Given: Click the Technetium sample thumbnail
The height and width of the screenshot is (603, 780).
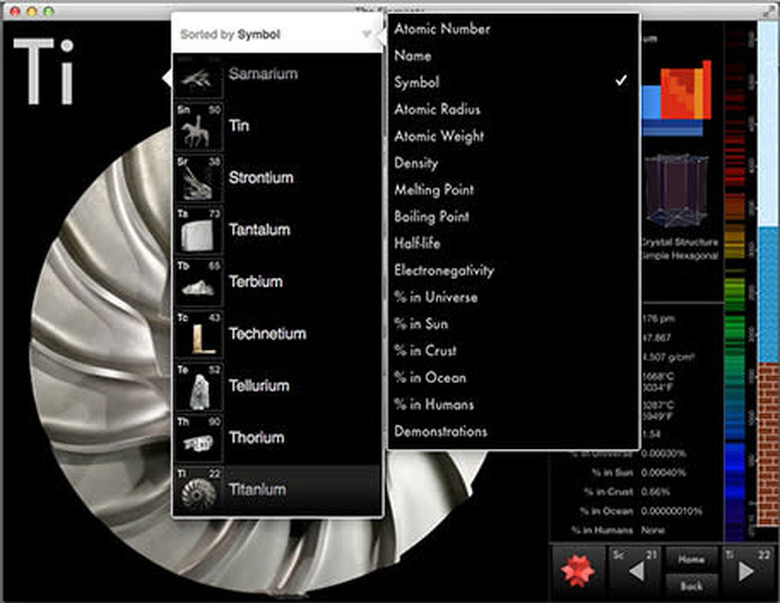Looking at the screenshot, I should (x=198, y=335).
